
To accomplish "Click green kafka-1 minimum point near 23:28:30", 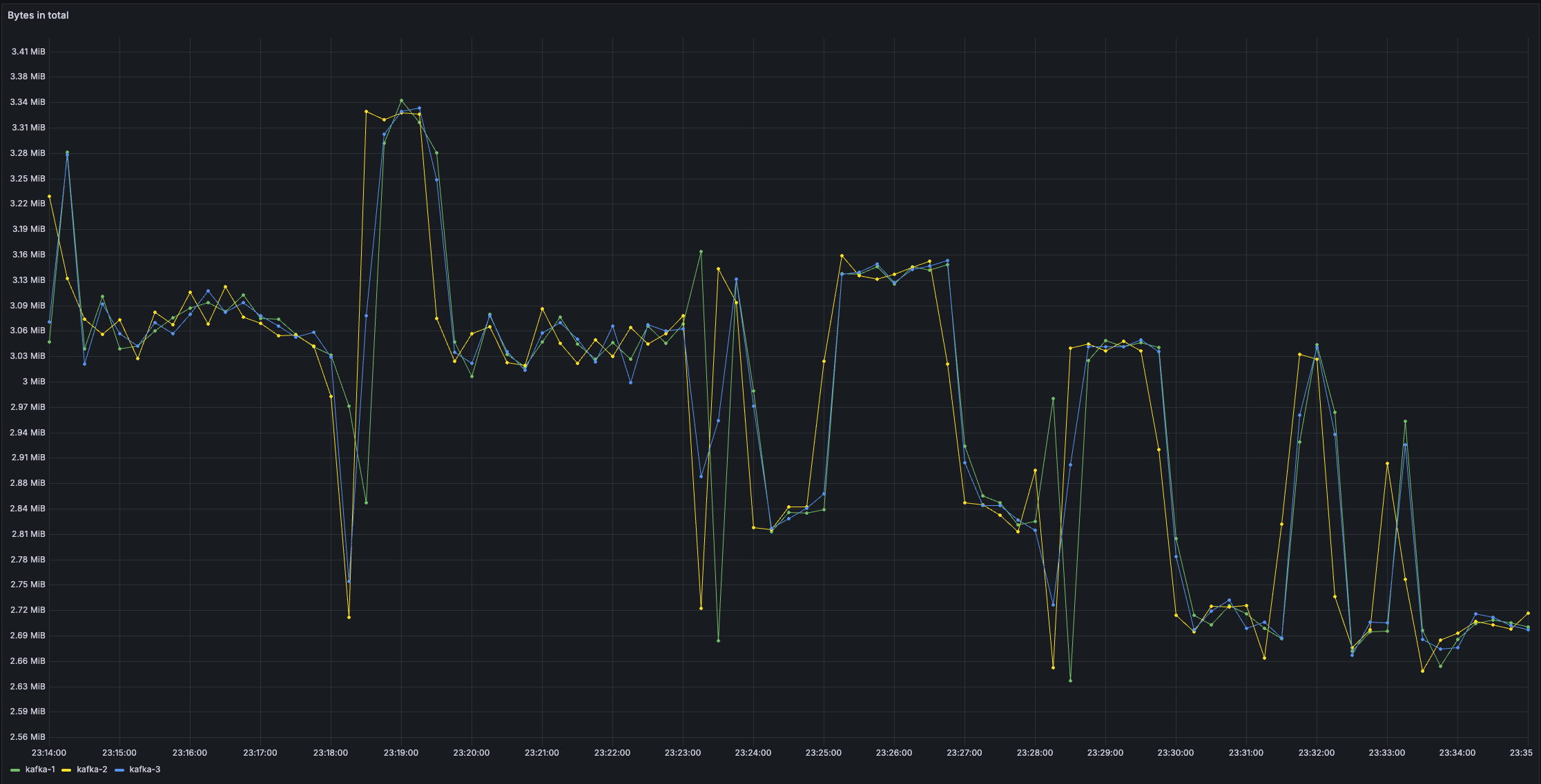I will pyautogui.click(x=1070, y=680).
